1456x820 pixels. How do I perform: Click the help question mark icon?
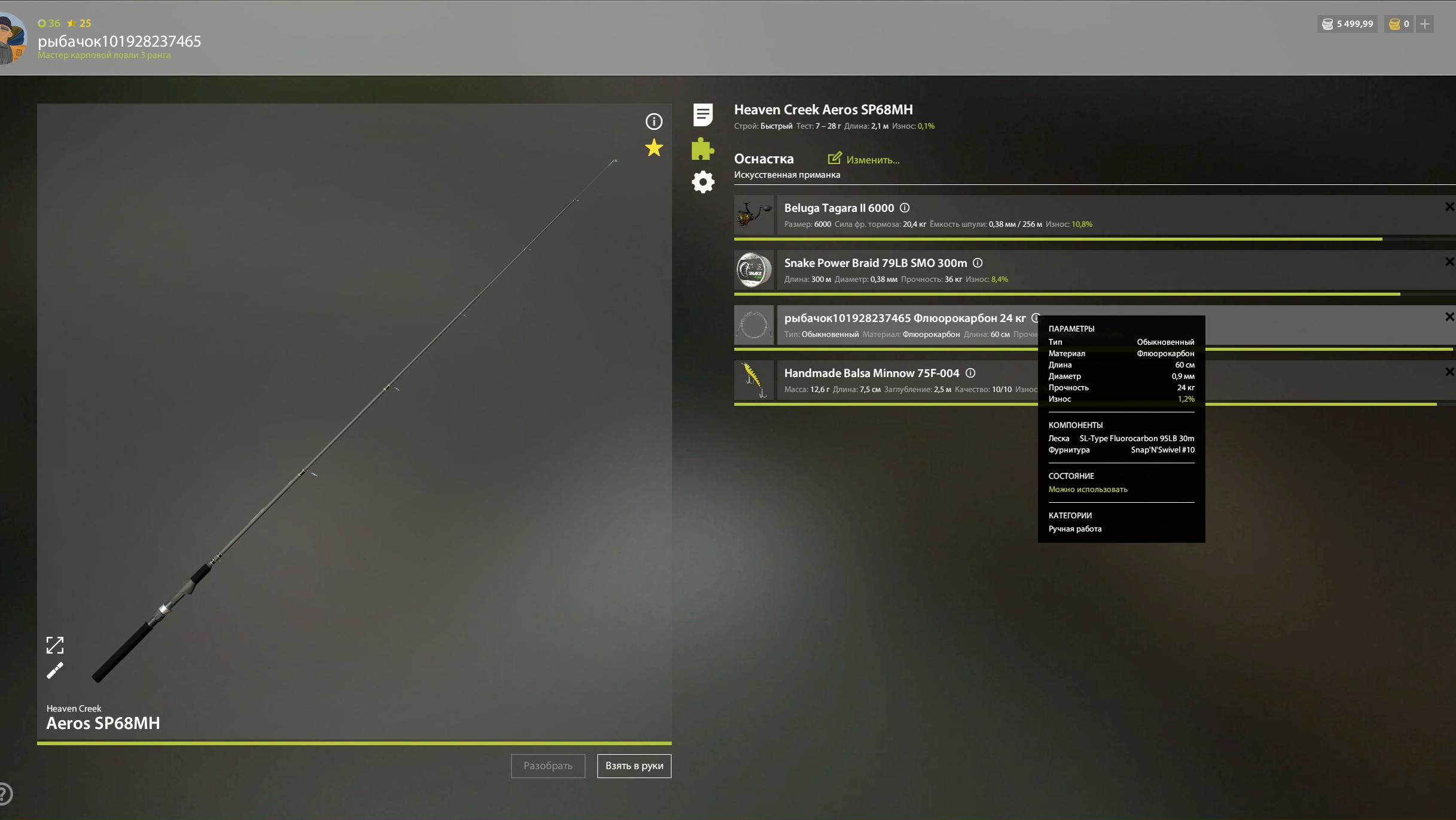click(5, 794)
